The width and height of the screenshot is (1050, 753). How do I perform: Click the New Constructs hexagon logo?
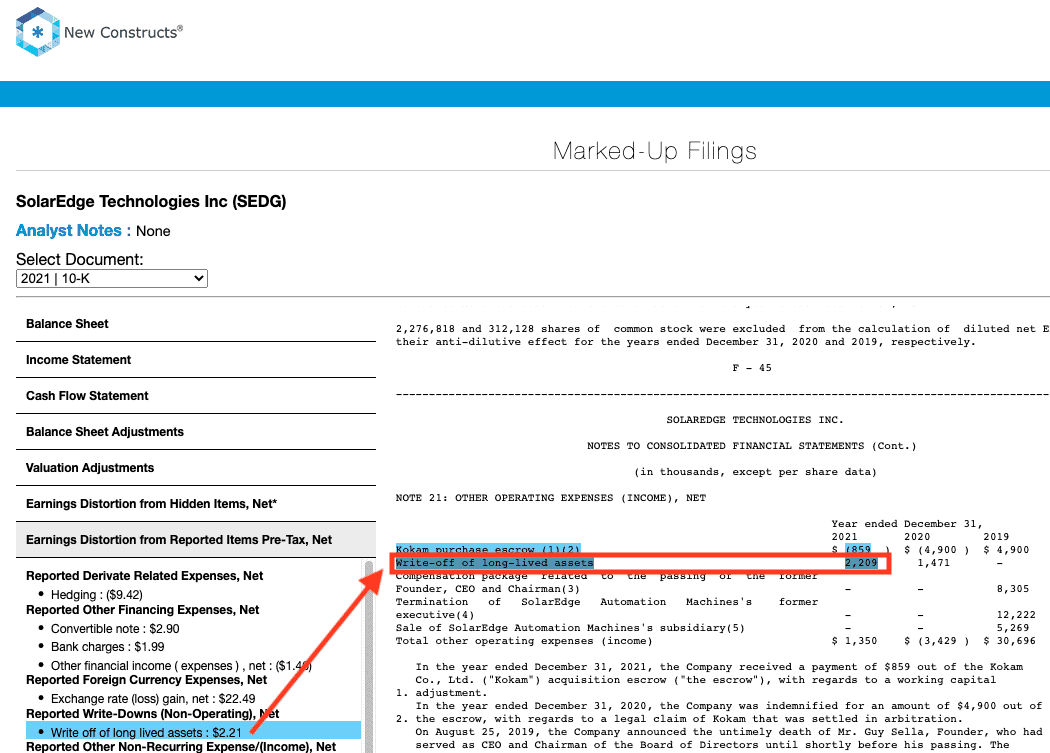38,31
